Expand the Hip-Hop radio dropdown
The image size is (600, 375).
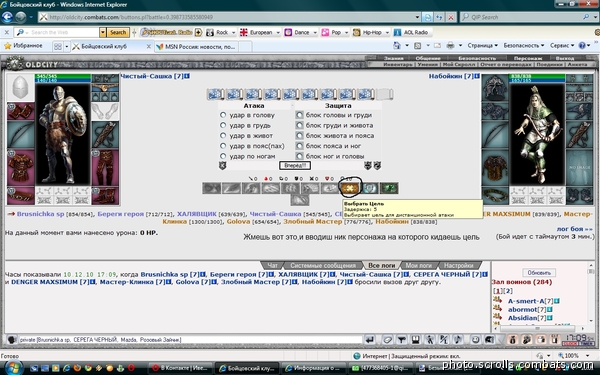pyautogui.click(x=386, y=33)
